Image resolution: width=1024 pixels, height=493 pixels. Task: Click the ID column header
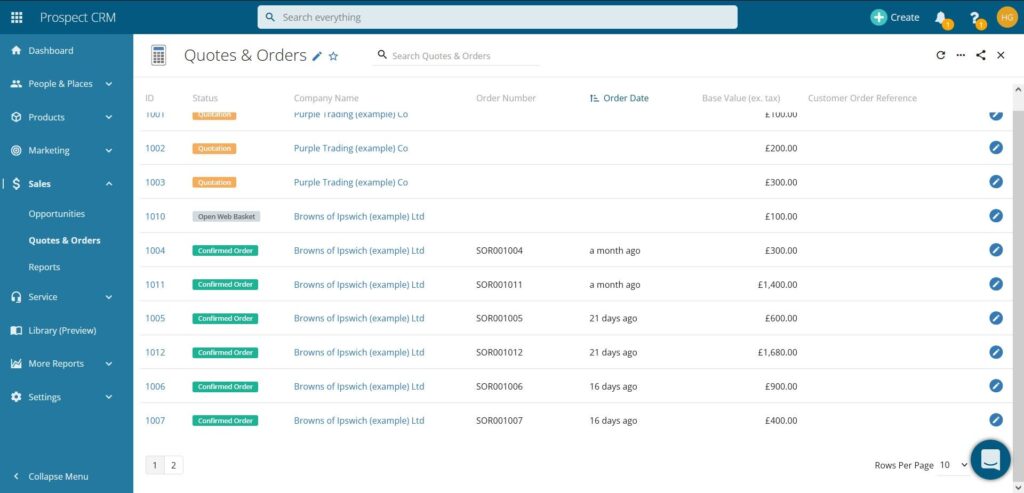click(x=150, y=99)
